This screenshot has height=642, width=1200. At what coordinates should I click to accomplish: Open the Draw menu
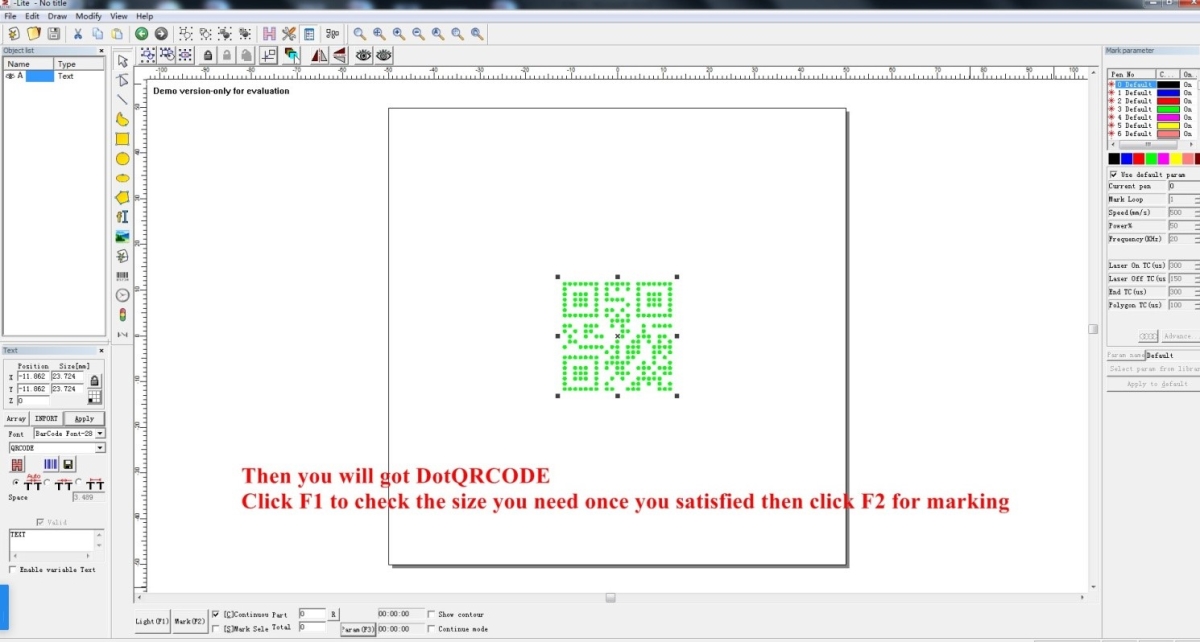point(58,17)
